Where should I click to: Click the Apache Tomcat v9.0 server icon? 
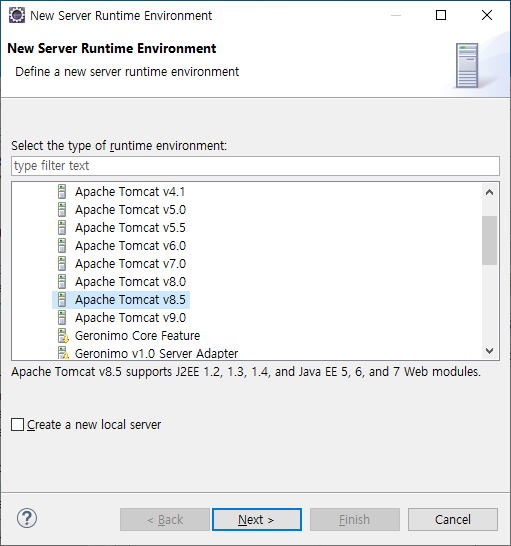tap(62, 318)
